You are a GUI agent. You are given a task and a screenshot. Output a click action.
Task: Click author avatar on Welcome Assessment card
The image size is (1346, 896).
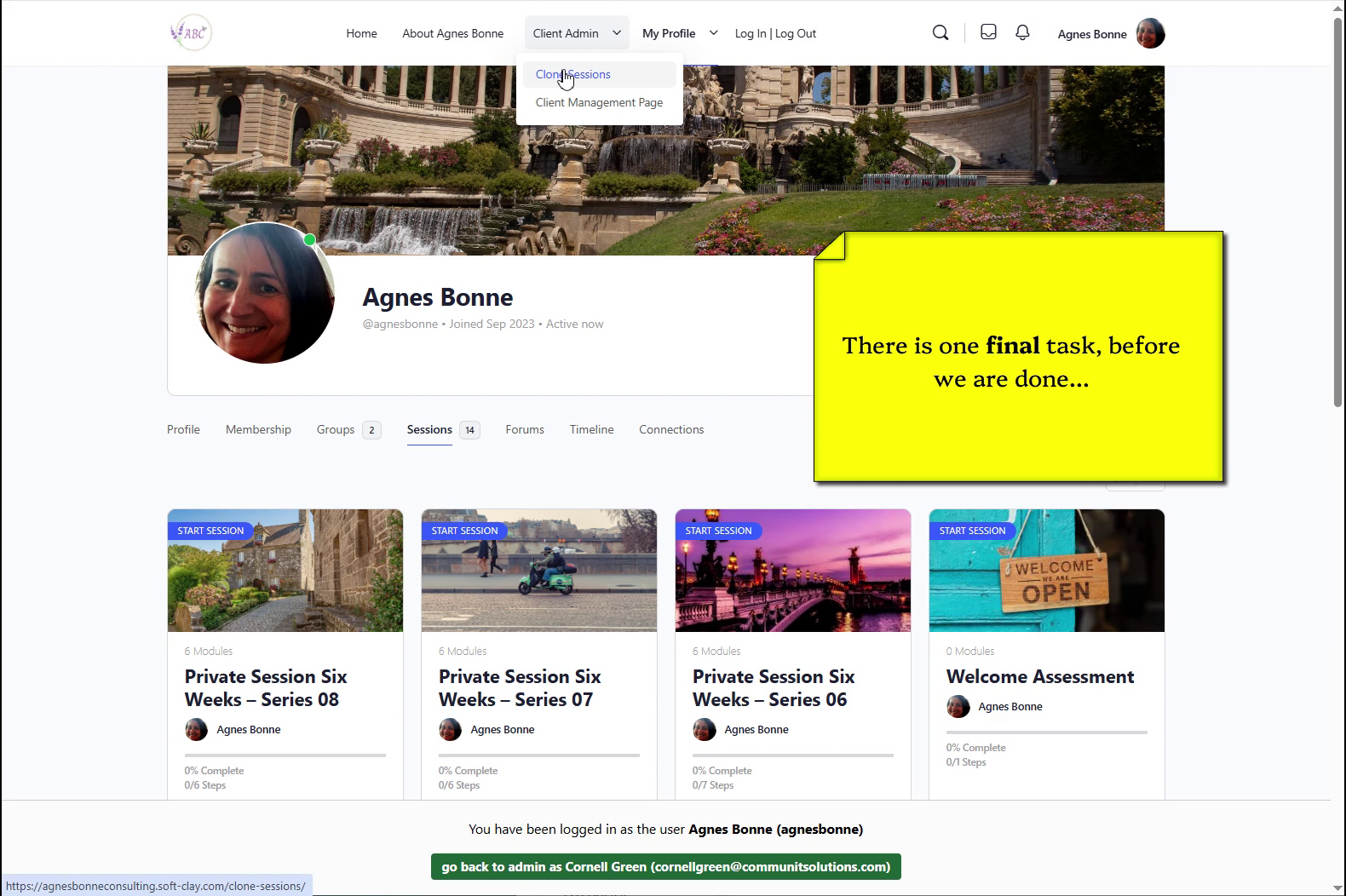[x=958, y=707]
